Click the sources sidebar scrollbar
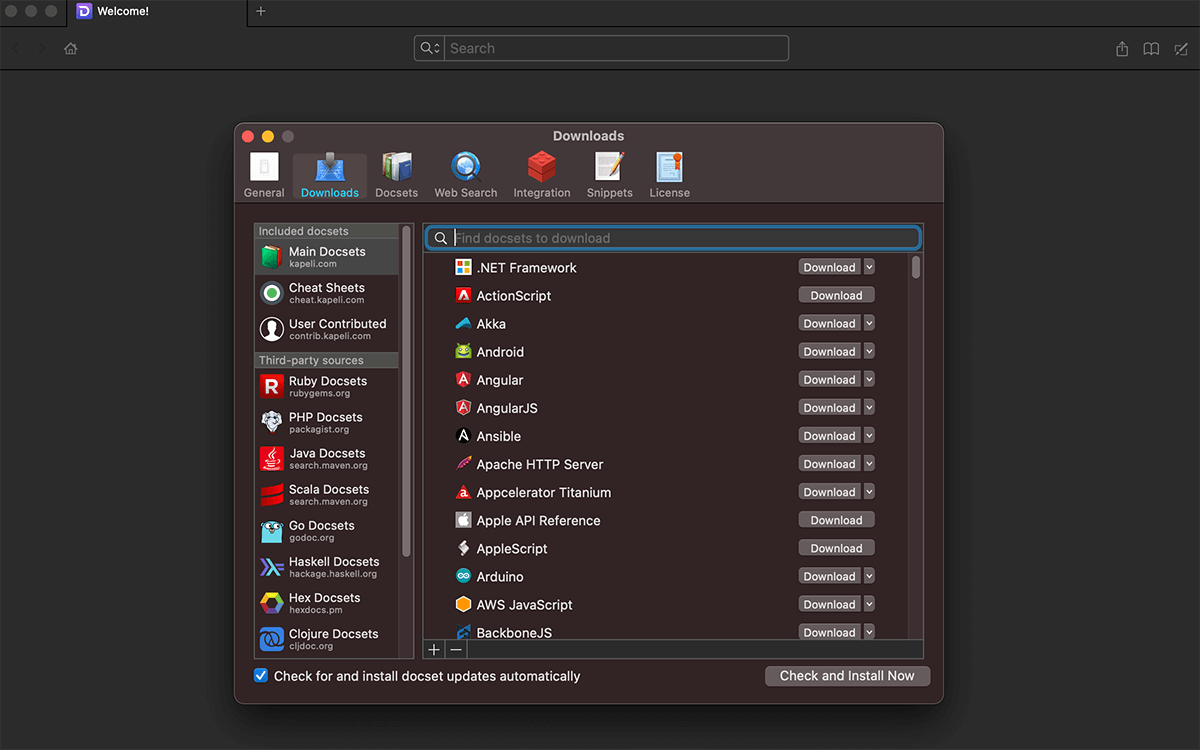This screenshot has width=1200, height=750. [406, 392]
